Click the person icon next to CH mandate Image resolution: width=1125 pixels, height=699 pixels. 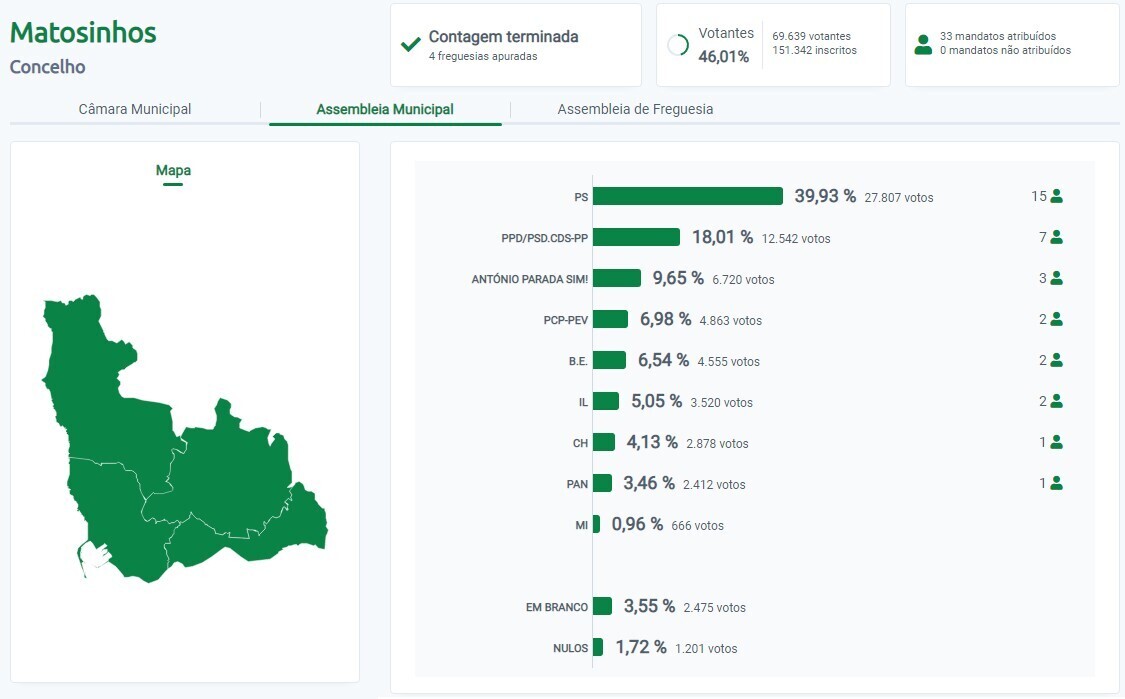pos(1056,442)
